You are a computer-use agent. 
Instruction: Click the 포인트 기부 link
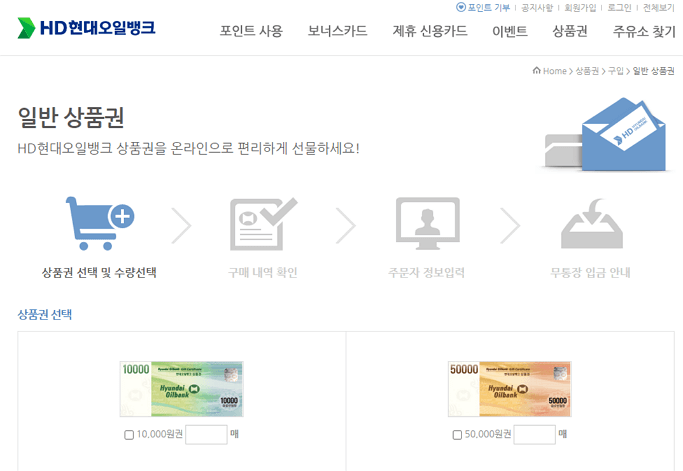(488, 7)
